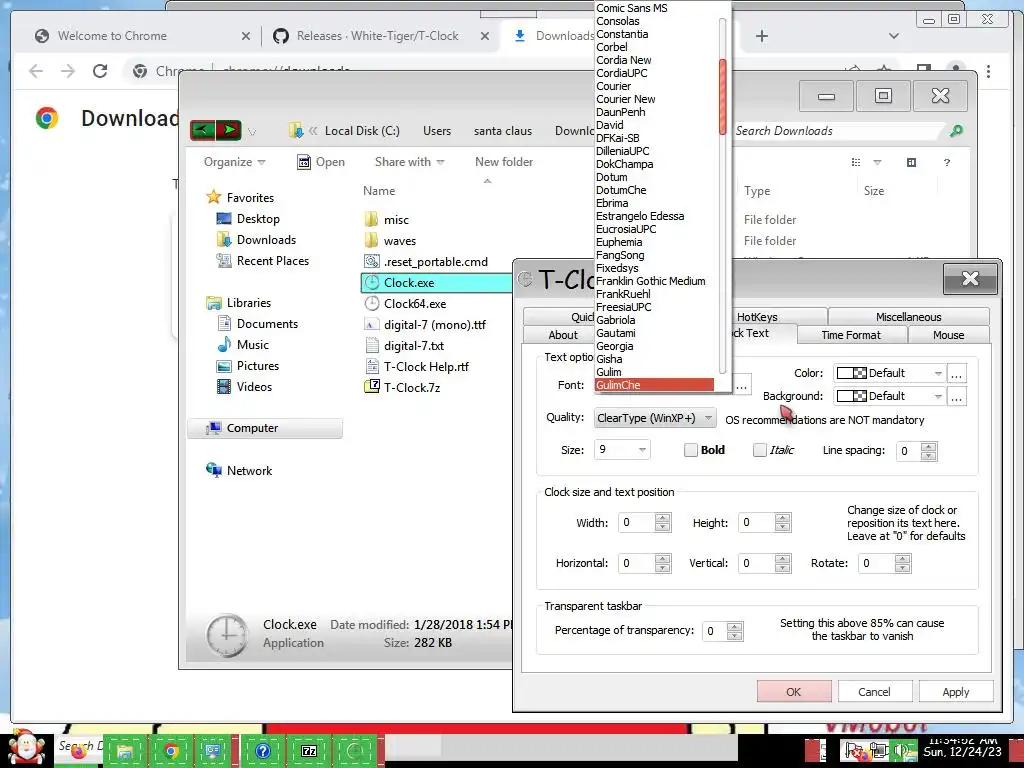Viewport: 1024px width, 768px height.
Task: Open the help question-mark taskbar icon
Action: tap(263, 750)
